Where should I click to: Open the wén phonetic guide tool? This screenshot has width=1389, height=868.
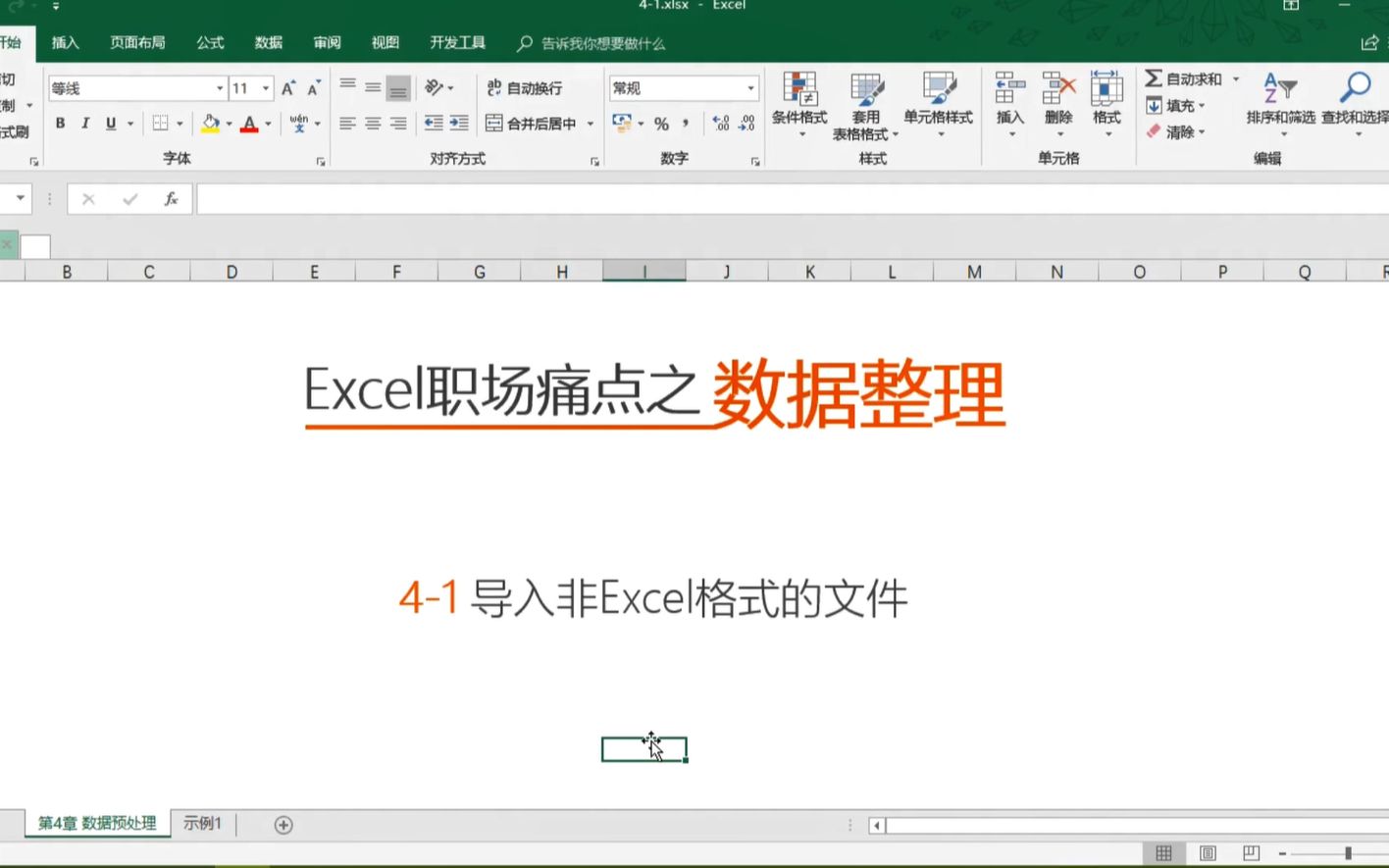point(299,124)
